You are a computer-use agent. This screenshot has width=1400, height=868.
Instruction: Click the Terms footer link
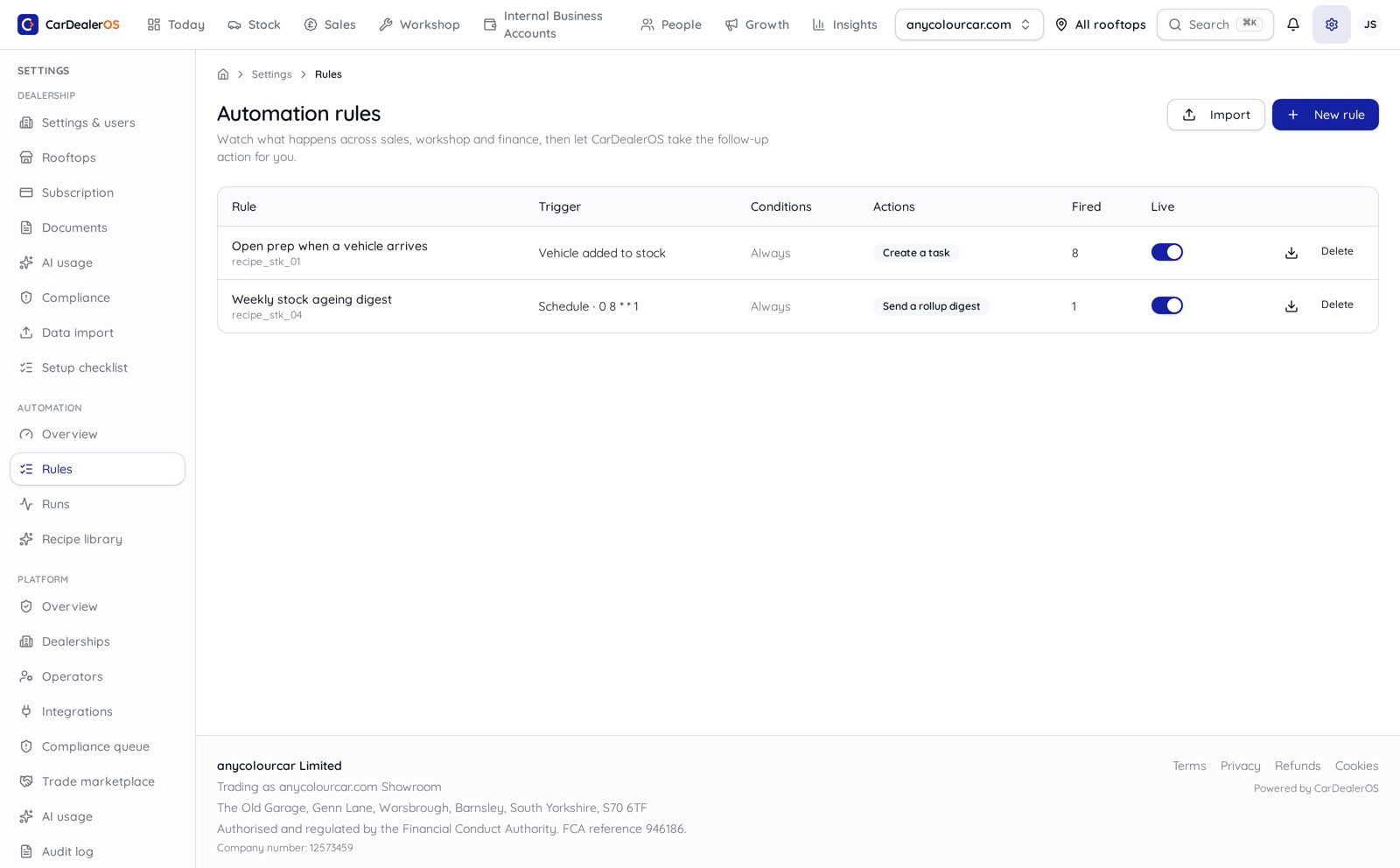tap(1189, 766)
